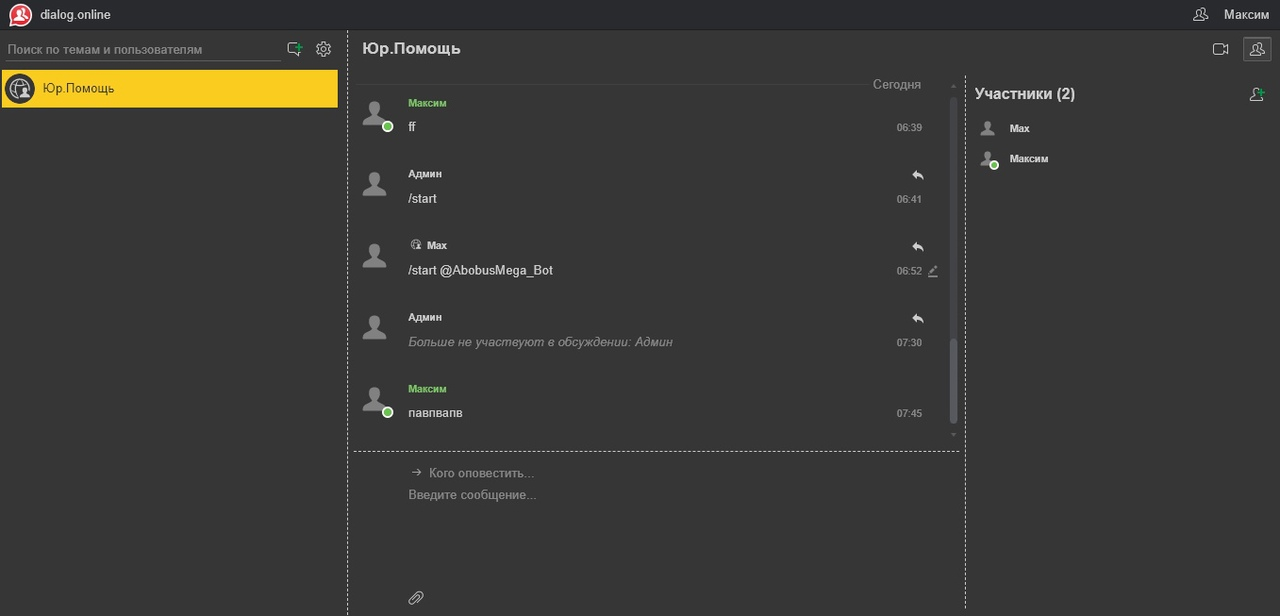Focus the topics and users search field

(143, 49)
